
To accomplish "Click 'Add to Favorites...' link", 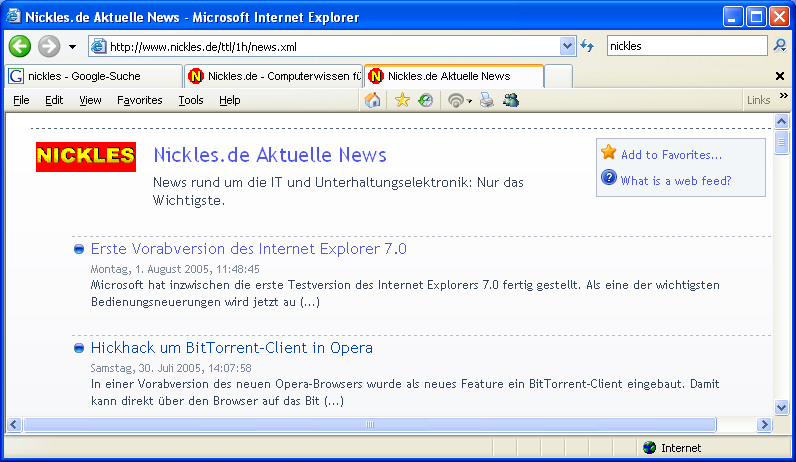I will click(x=671, y=155).
